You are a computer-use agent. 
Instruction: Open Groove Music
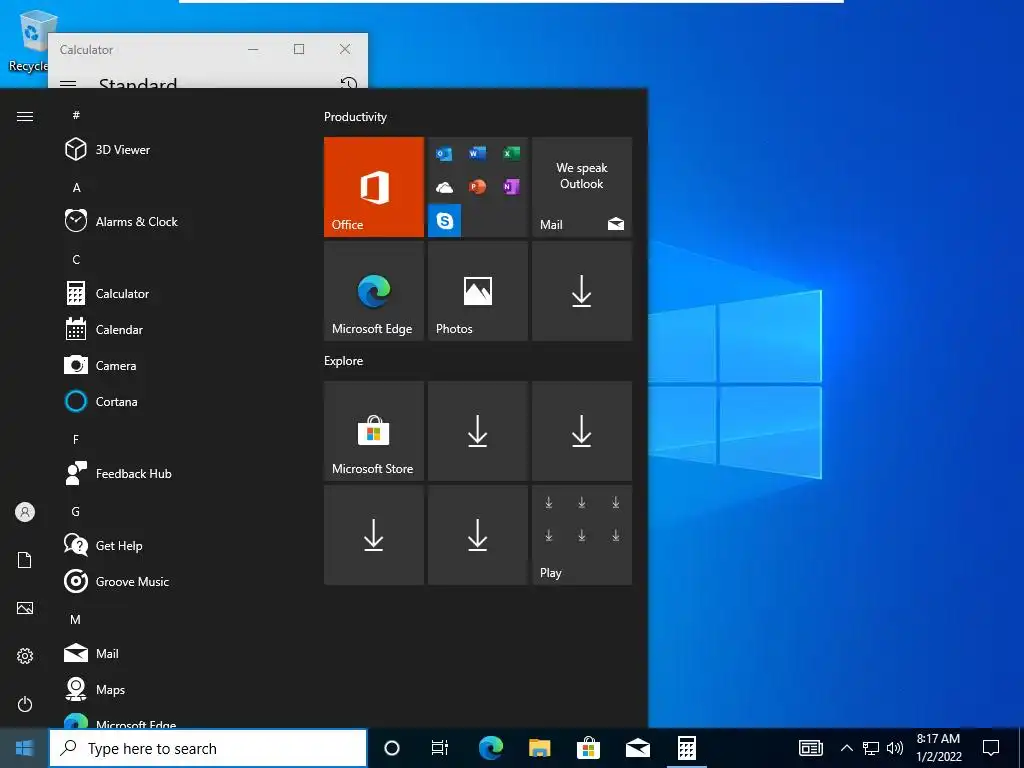pyautogui.click(x=176, y=581)
